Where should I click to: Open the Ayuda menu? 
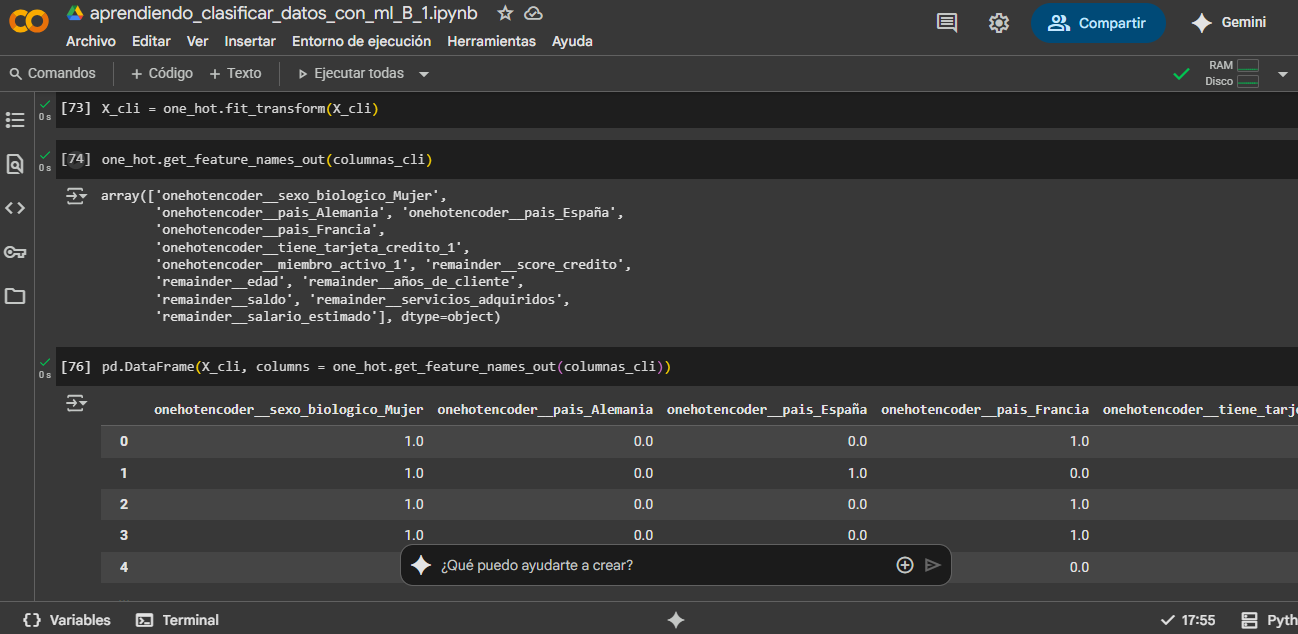pyautogui.click(x=572, y=41)
